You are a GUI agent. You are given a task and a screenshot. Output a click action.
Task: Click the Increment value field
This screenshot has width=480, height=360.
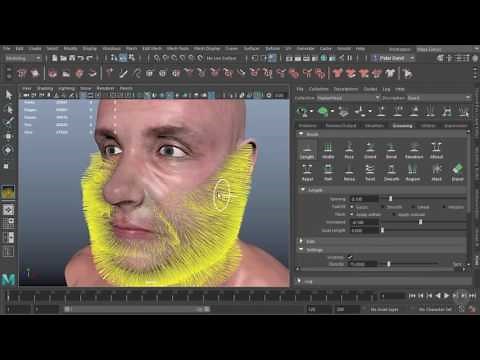coord(364,222)
